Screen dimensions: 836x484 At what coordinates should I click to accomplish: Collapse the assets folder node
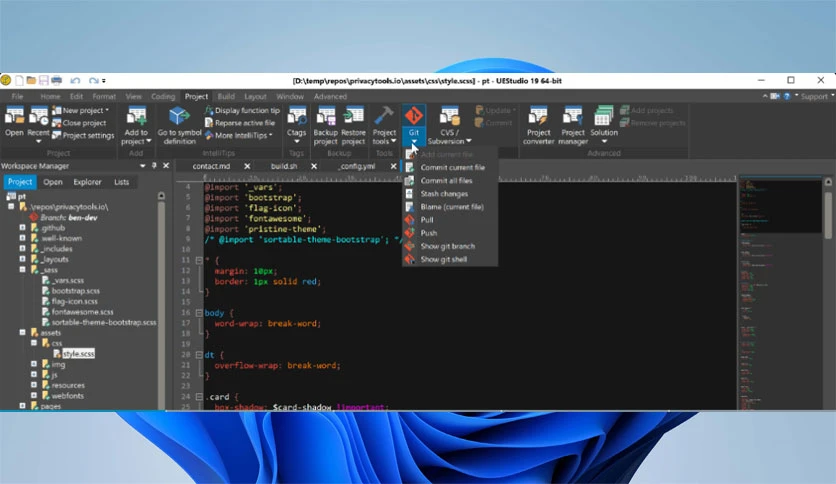click(x=22, y=333)
